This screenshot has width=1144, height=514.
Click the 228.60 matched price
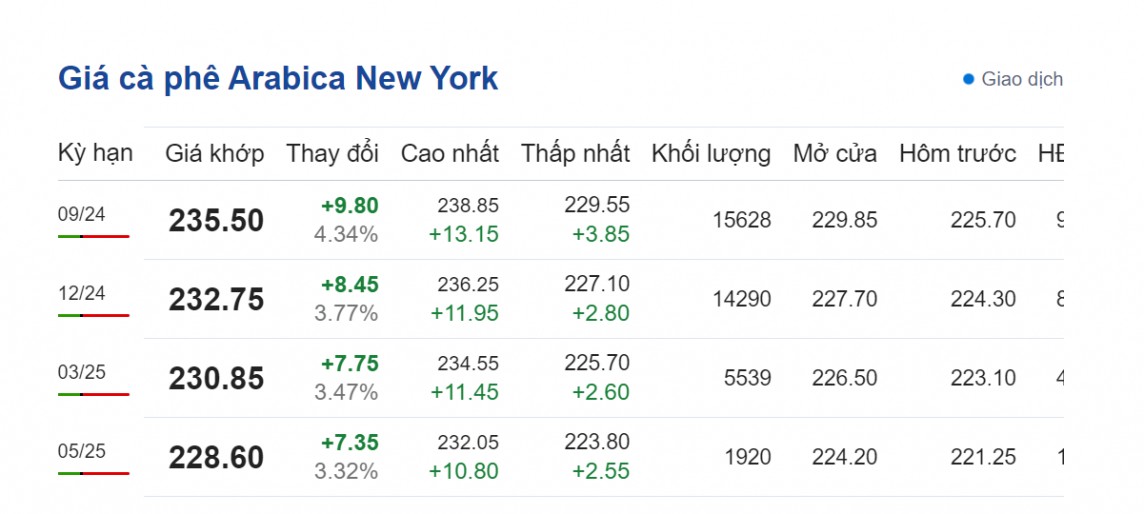(216, 458)
